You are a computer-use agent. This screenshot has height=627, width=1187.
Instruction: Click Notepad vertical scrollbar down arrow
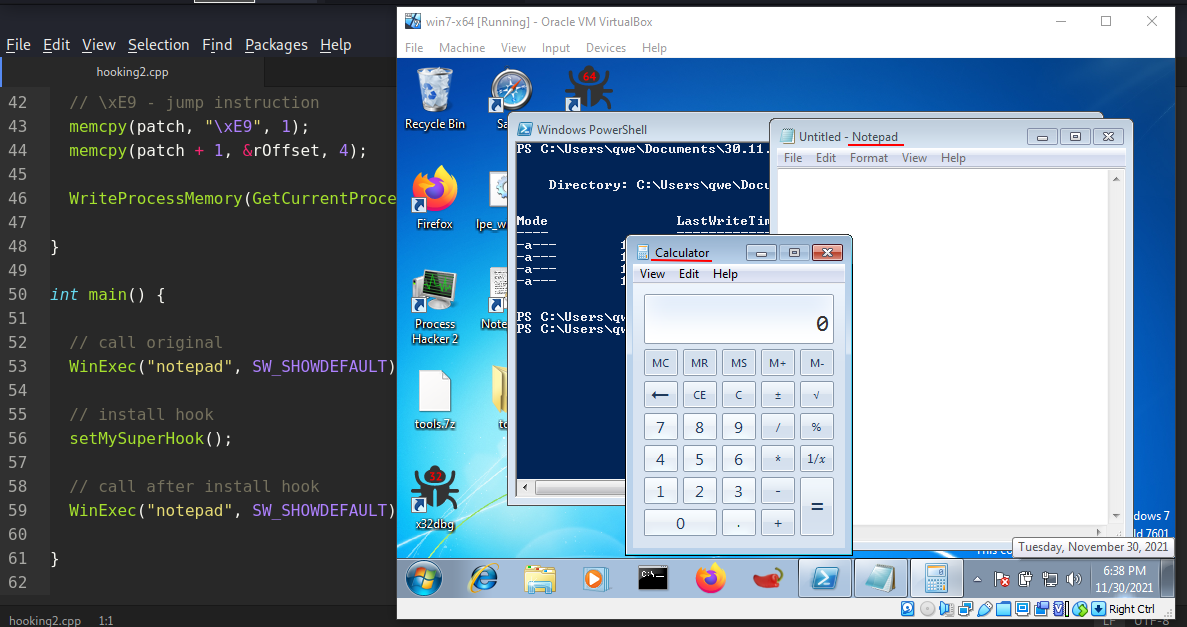pos(1116,516)
